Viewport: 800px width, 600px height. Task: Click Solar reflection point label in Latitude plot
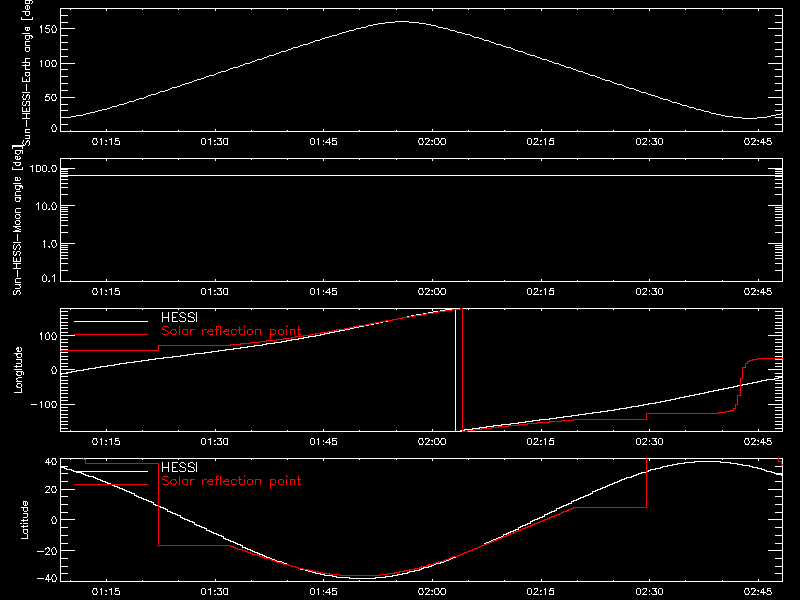coord(231,481)
